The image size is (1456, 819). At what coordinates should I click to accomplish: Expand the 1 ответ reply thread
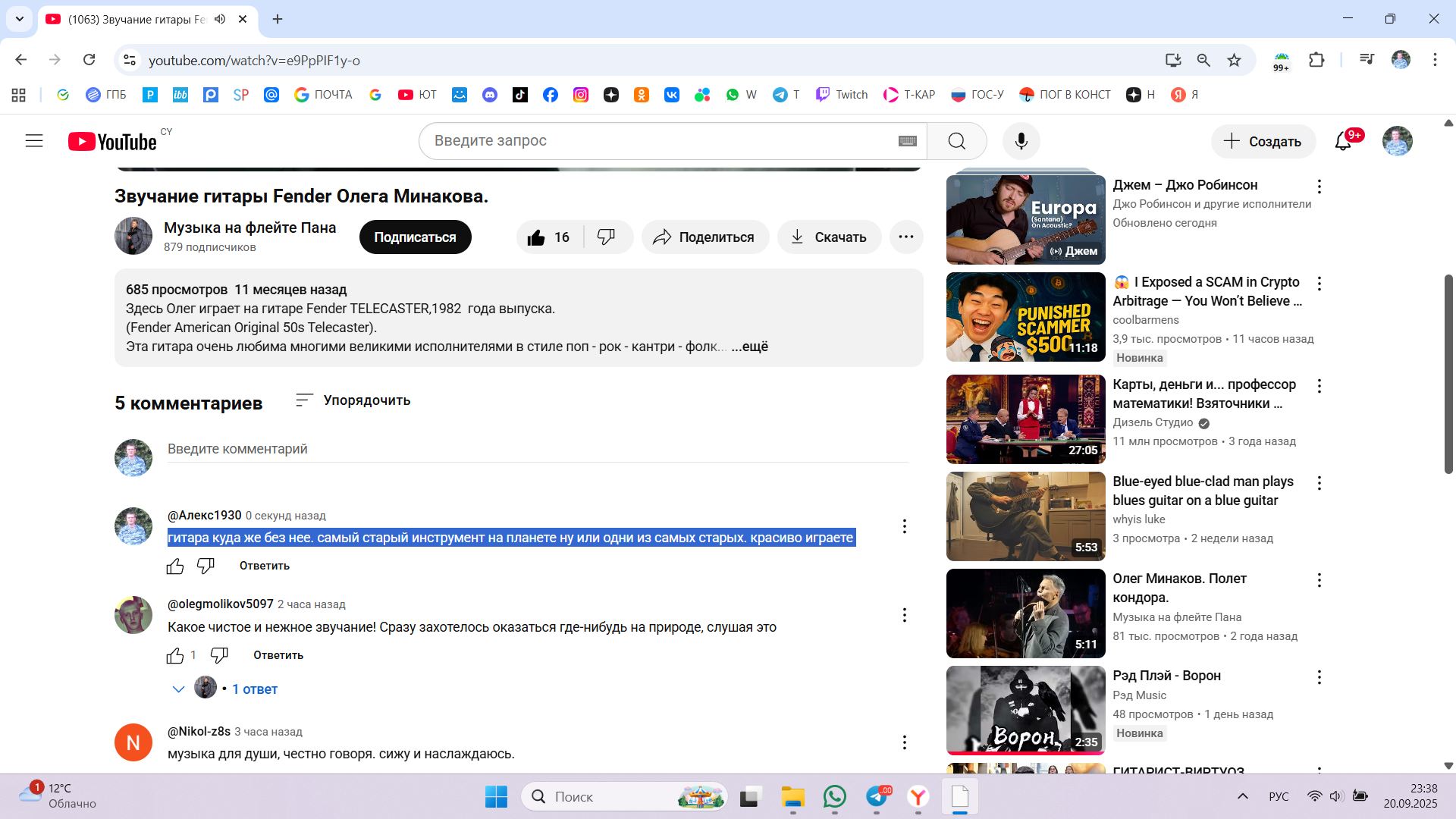point(254,689)
